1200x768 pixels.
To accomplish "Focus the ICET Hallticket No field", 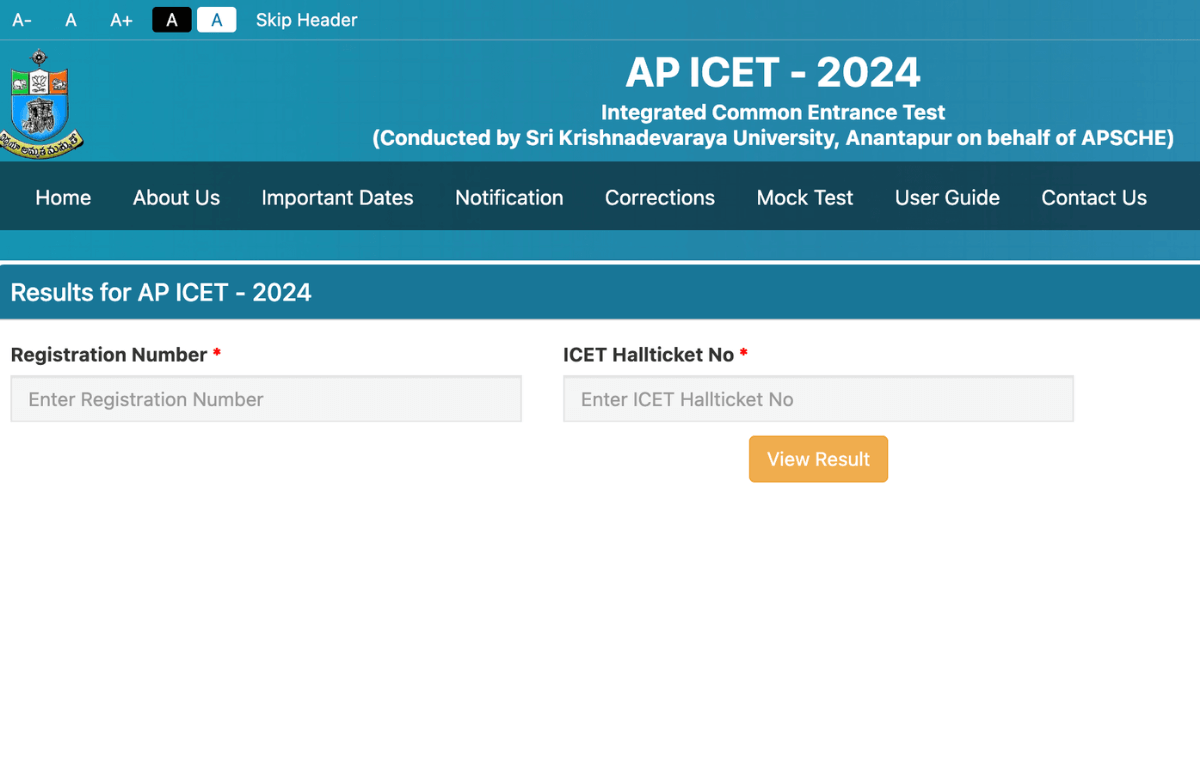I will 818,399.
